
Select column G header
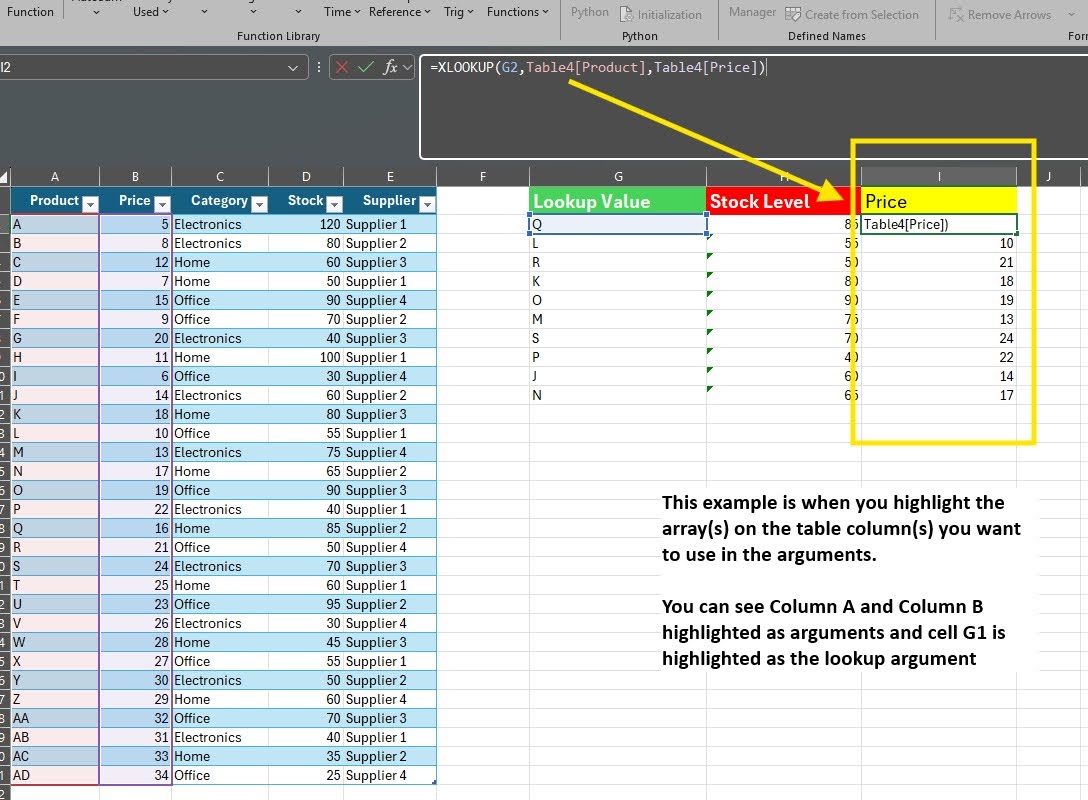click(618, 177)
